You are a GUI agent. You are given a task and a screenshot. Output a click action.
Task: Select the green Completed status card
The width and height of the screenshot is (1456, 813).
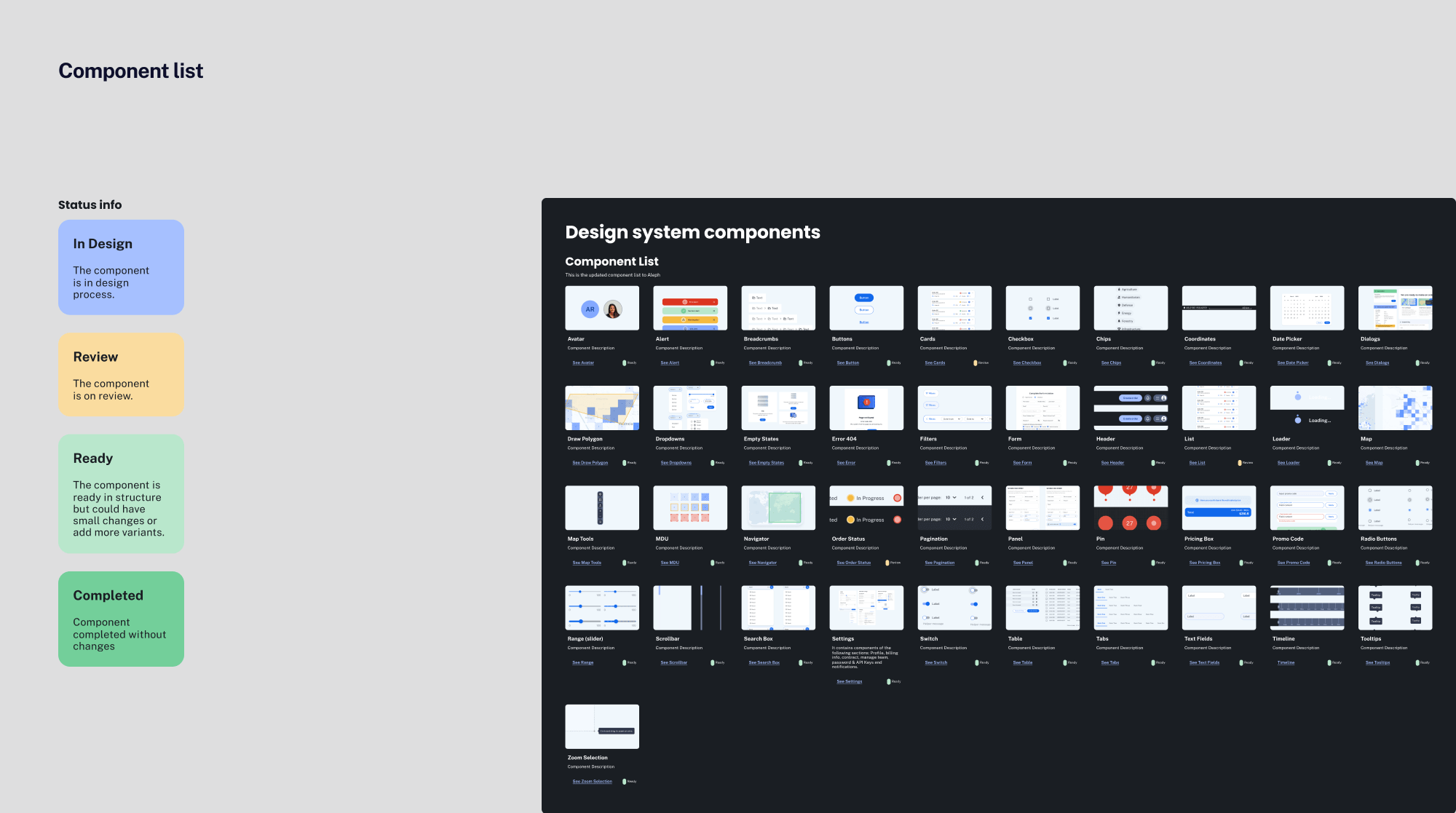(121, 619)
